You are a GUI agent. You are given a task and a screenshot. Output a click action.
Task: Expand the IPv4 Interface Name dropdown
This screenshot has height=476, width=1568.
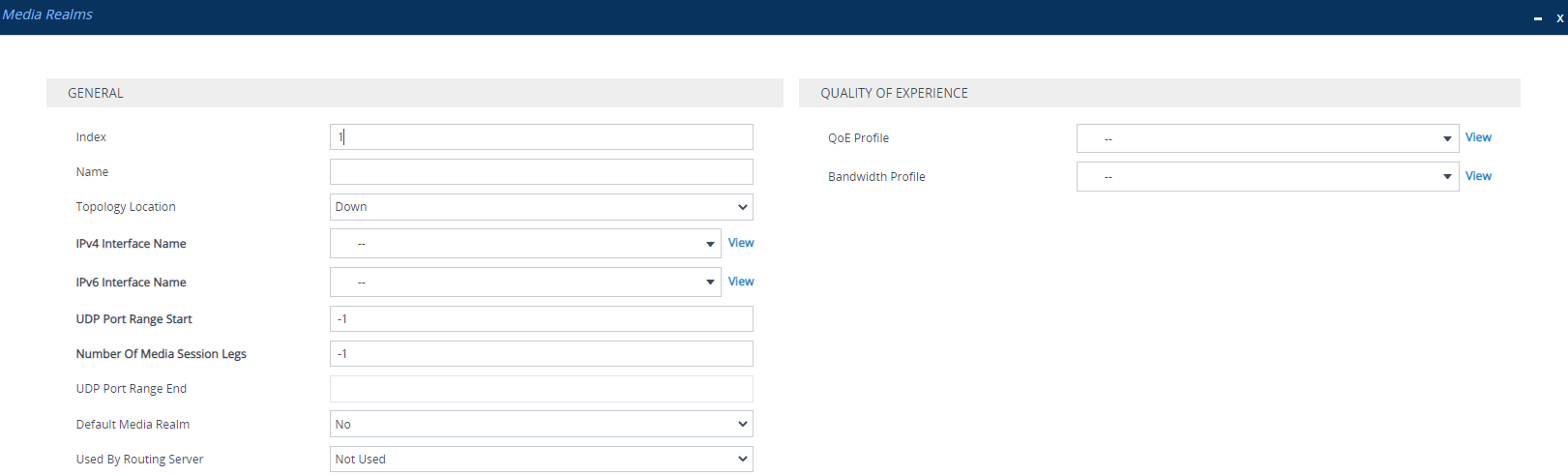[x=525, y=244]
